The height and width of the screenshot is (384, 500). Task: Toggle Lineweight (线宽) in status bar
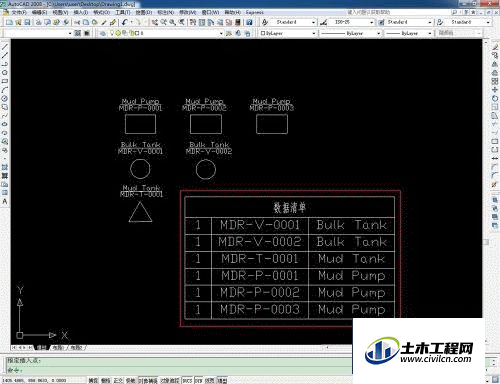[x=210, y=380]
